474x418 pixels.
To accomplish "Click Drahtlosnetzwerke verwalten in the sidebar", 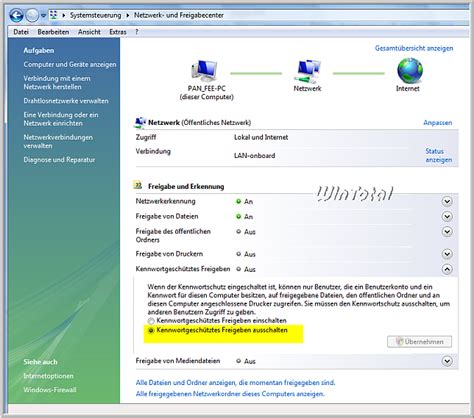I will point(66,101).
